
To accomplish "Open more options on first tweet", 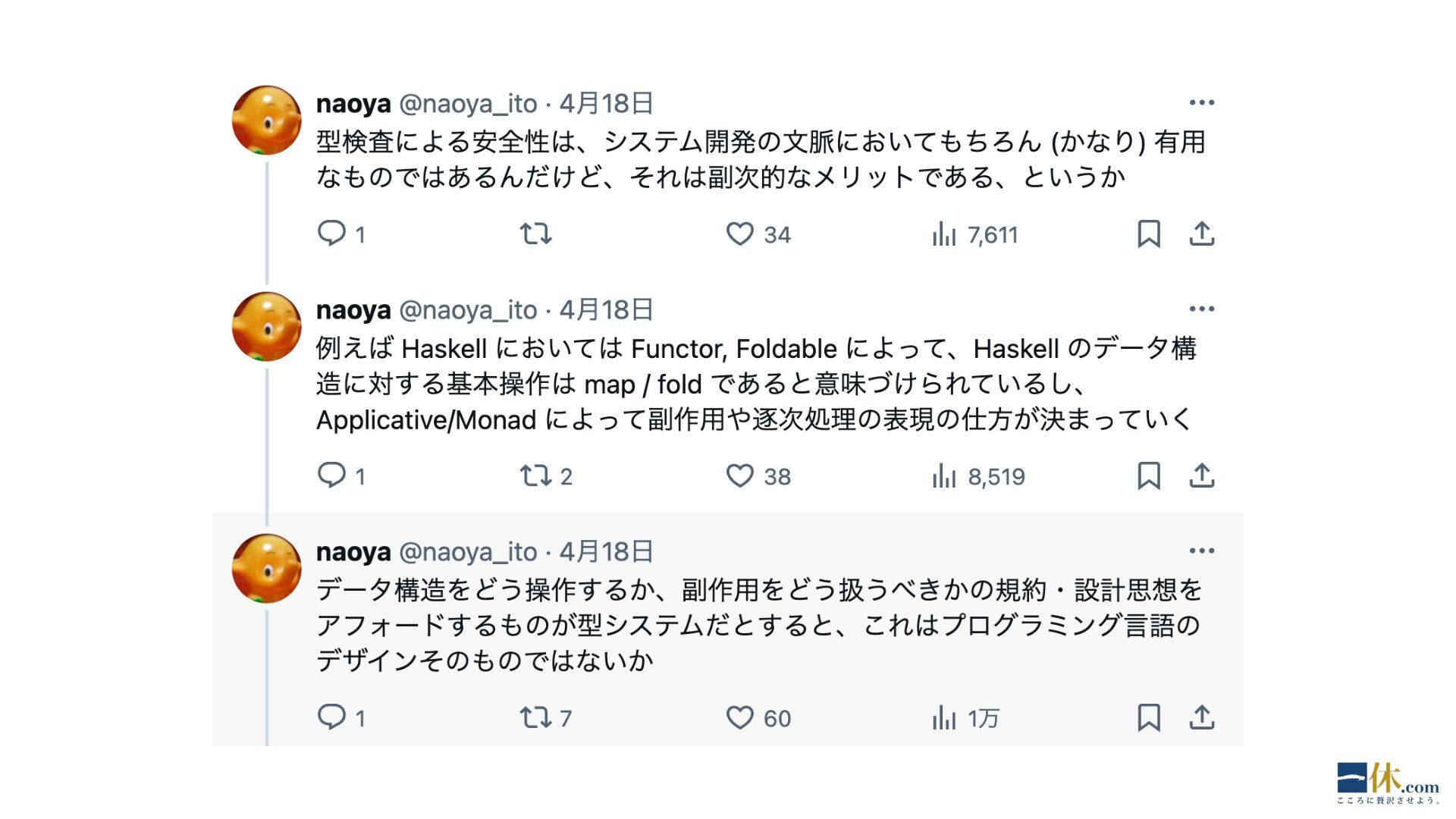I will [x=1201, y=102].
